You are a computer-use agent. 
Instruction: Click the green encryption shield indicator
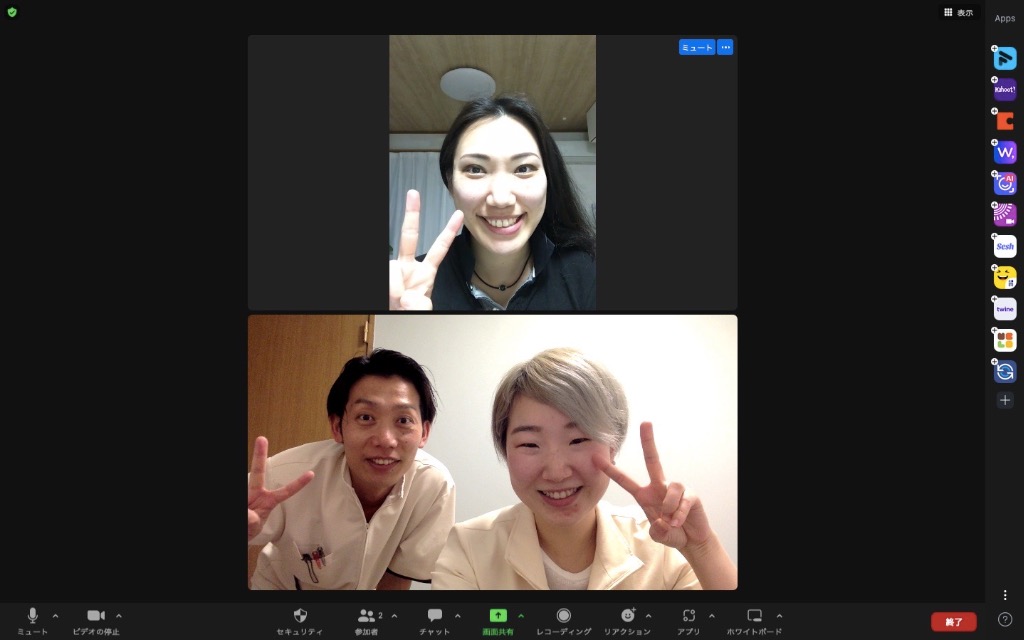[x=12, y=12]
